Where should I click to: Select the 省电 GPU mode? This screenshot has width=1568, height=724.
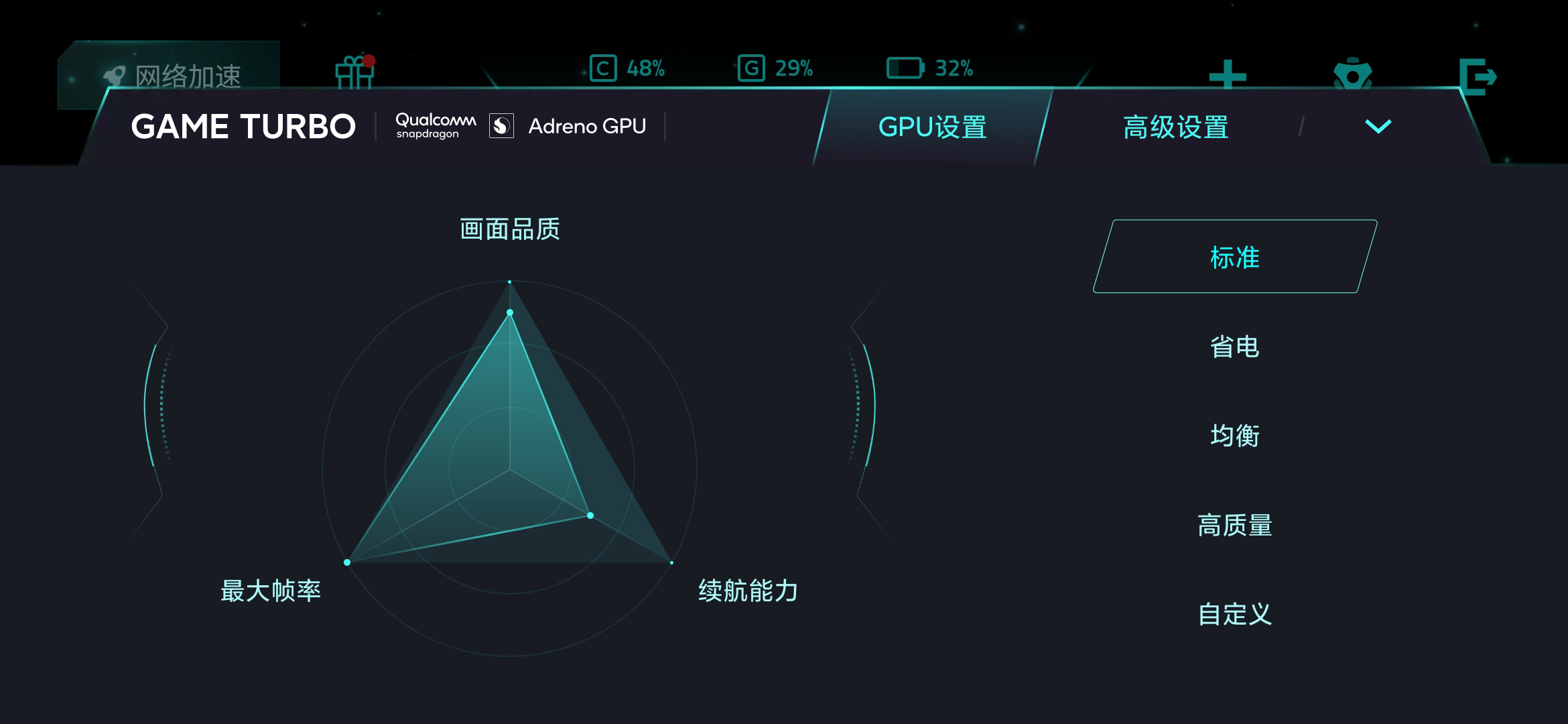point(1235,347)
